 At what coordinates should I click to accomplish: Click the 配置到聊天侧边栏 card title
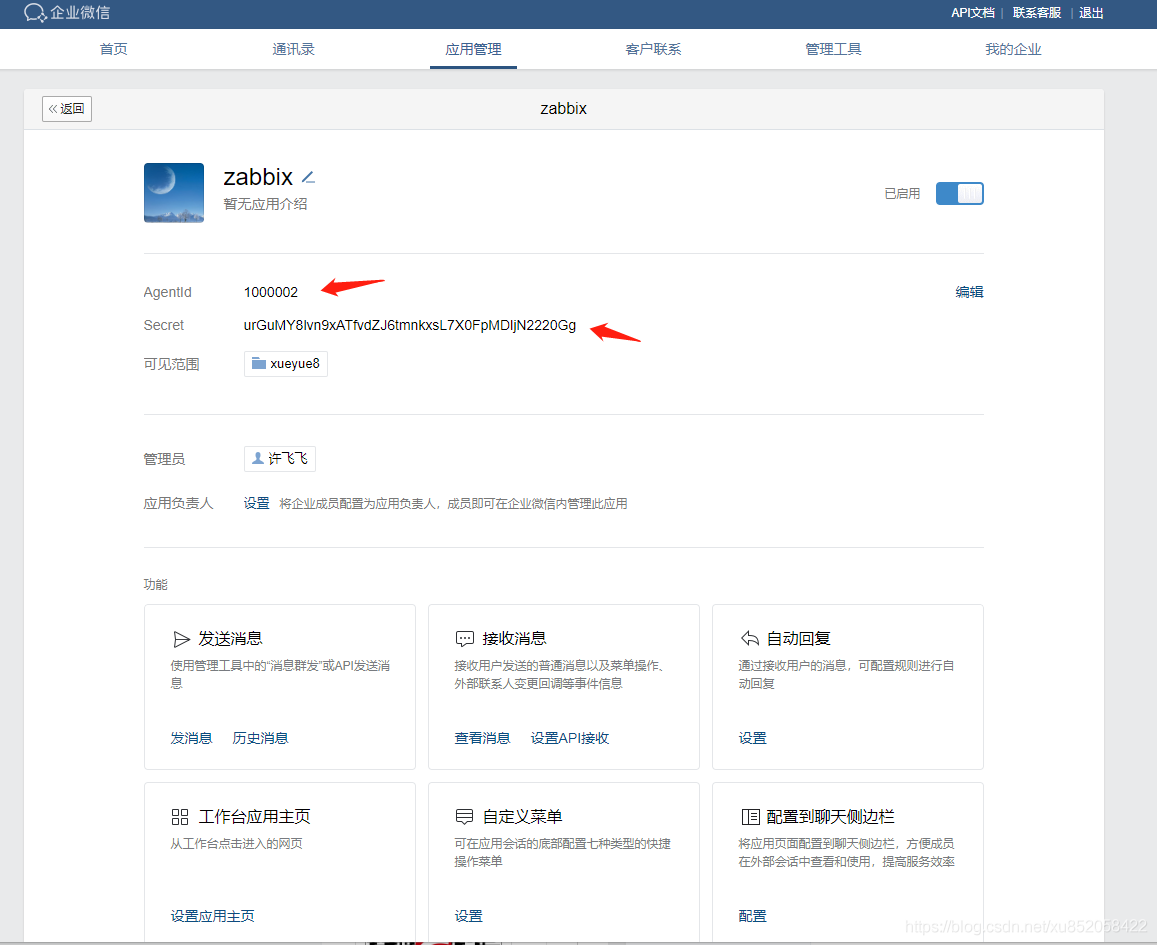pyautogui.click(x=830, y=817)
